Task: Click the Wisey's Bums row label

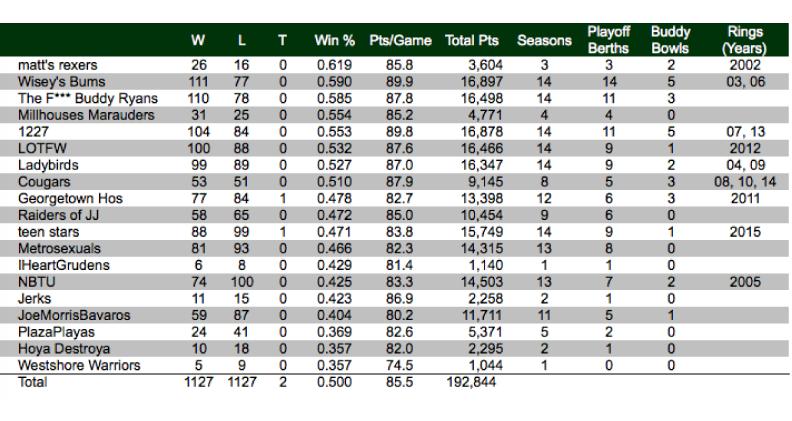Action: [x=62, y=81]
